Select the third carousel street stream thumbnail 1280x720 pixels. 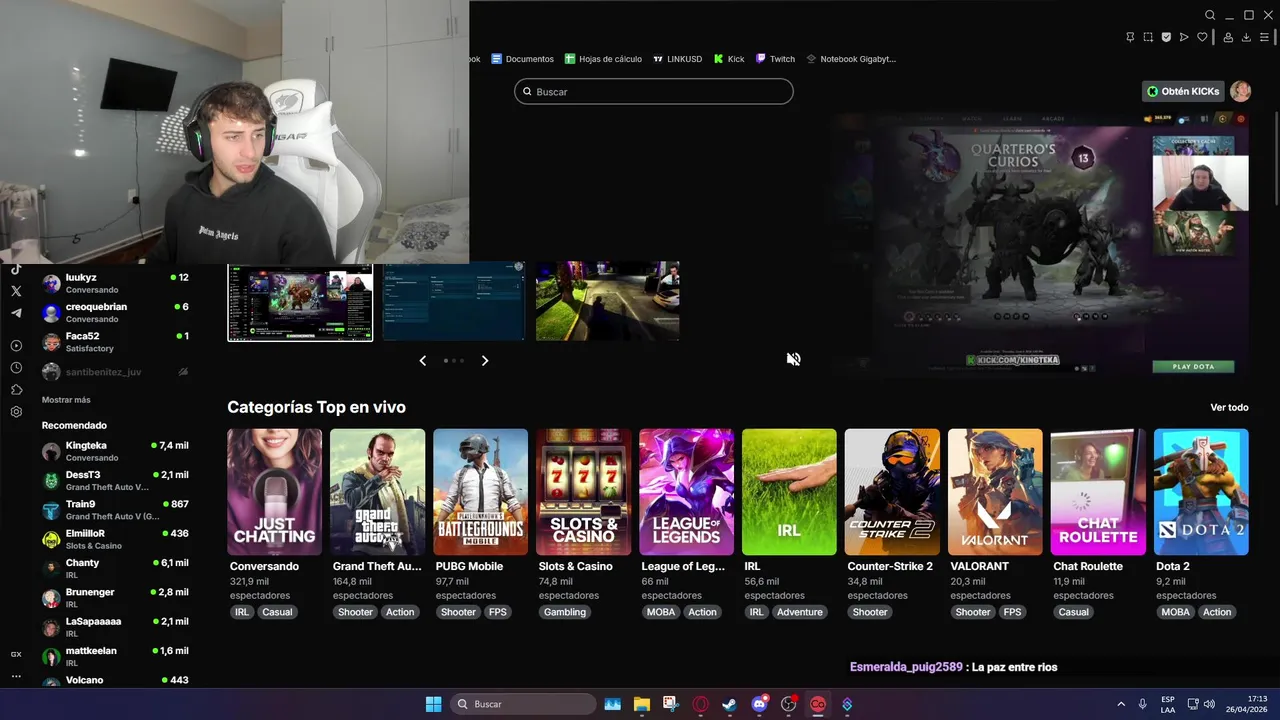pos(608,301)
